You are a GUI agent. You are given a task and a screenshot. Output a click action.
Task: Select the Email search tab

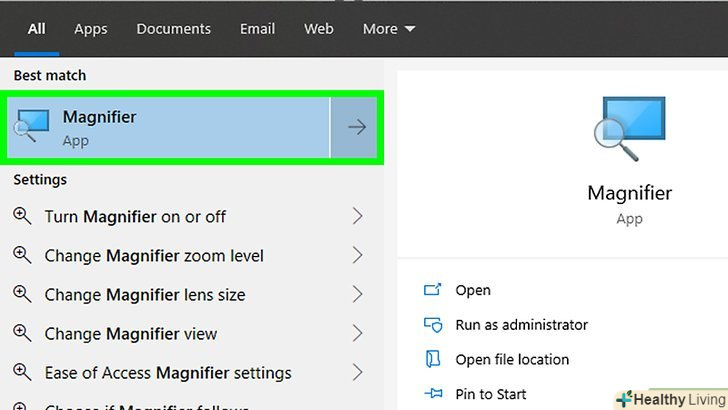pyautogui.click(x=258, y=29)
